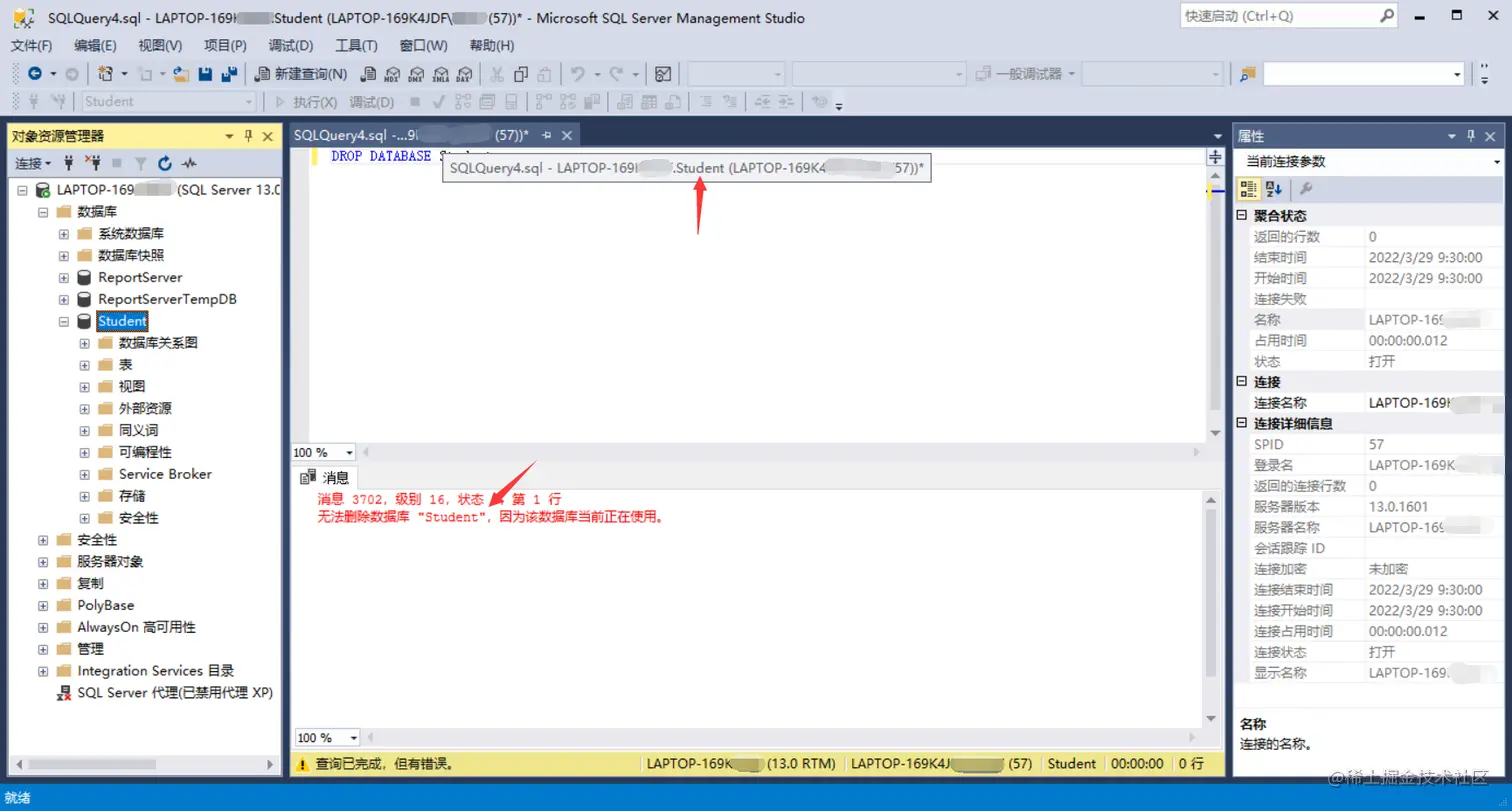The height and width of the screenshot is (811, 1512).
Task: Open the 编辑(E) menu
Action: pyautogui.click(x=95, y=45)
